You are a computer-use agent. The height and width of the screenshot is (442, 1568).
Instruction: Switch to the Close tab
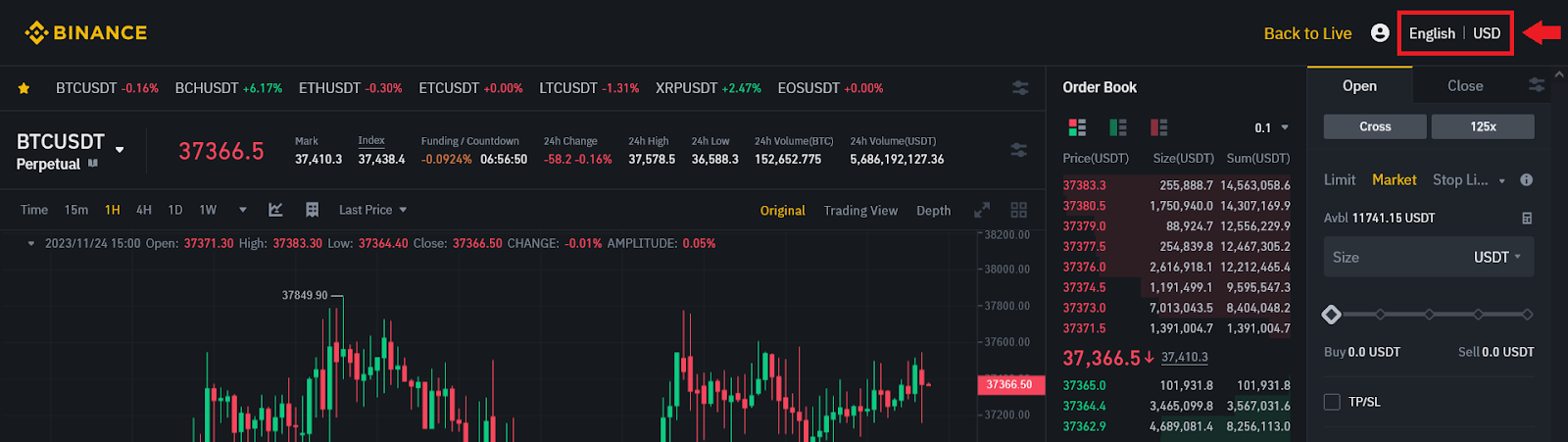(1465, 86)
